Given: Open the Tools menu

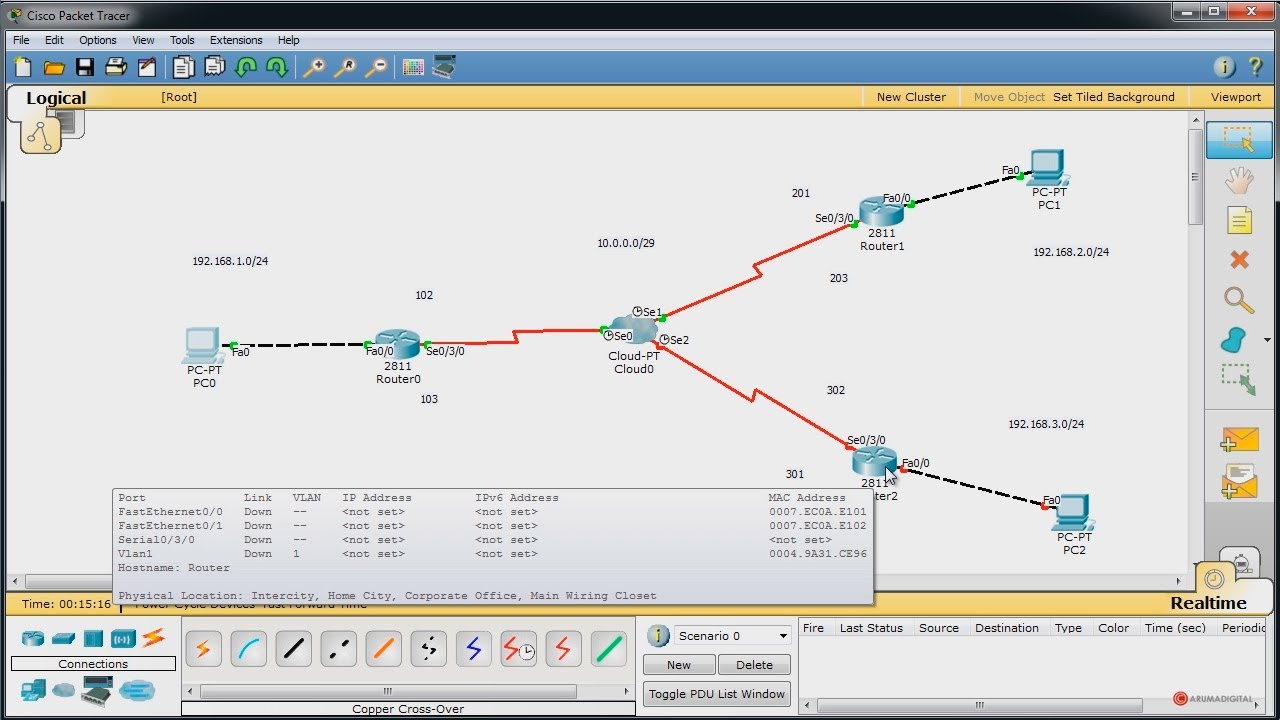Looking at the screenshot, I should coord(182,40).
